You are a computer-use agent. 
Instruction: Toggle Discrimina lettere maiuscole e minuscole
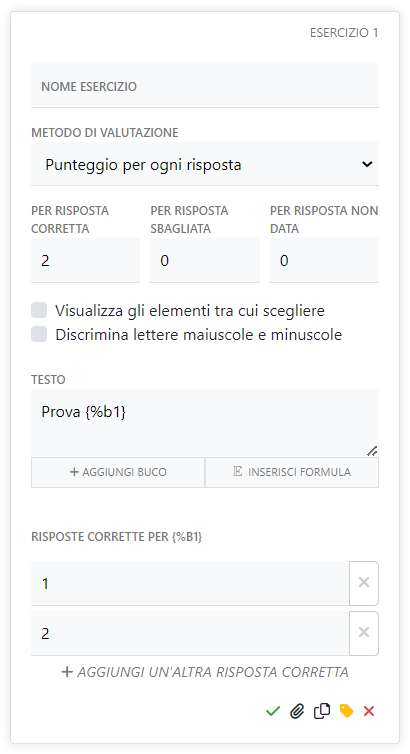pyautogui.click(x=39, y=334)
